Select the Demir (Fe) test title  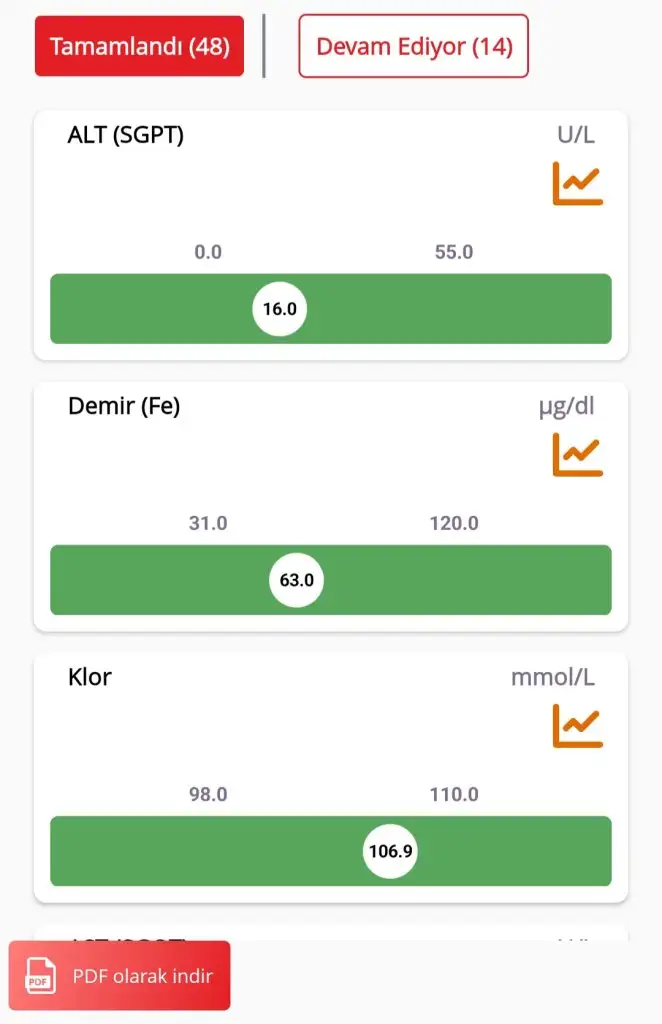point(124,406)
